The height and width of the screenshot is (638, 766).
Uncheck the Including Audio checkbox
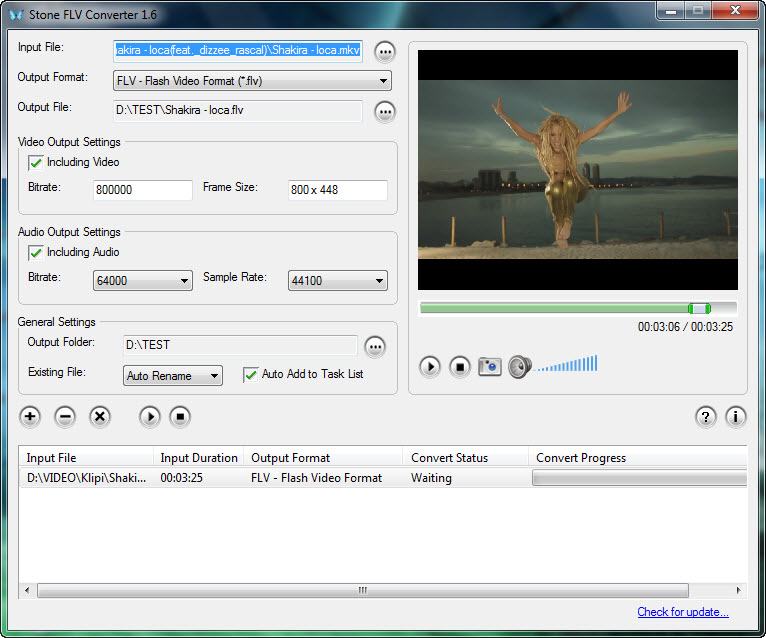(36, 252)
